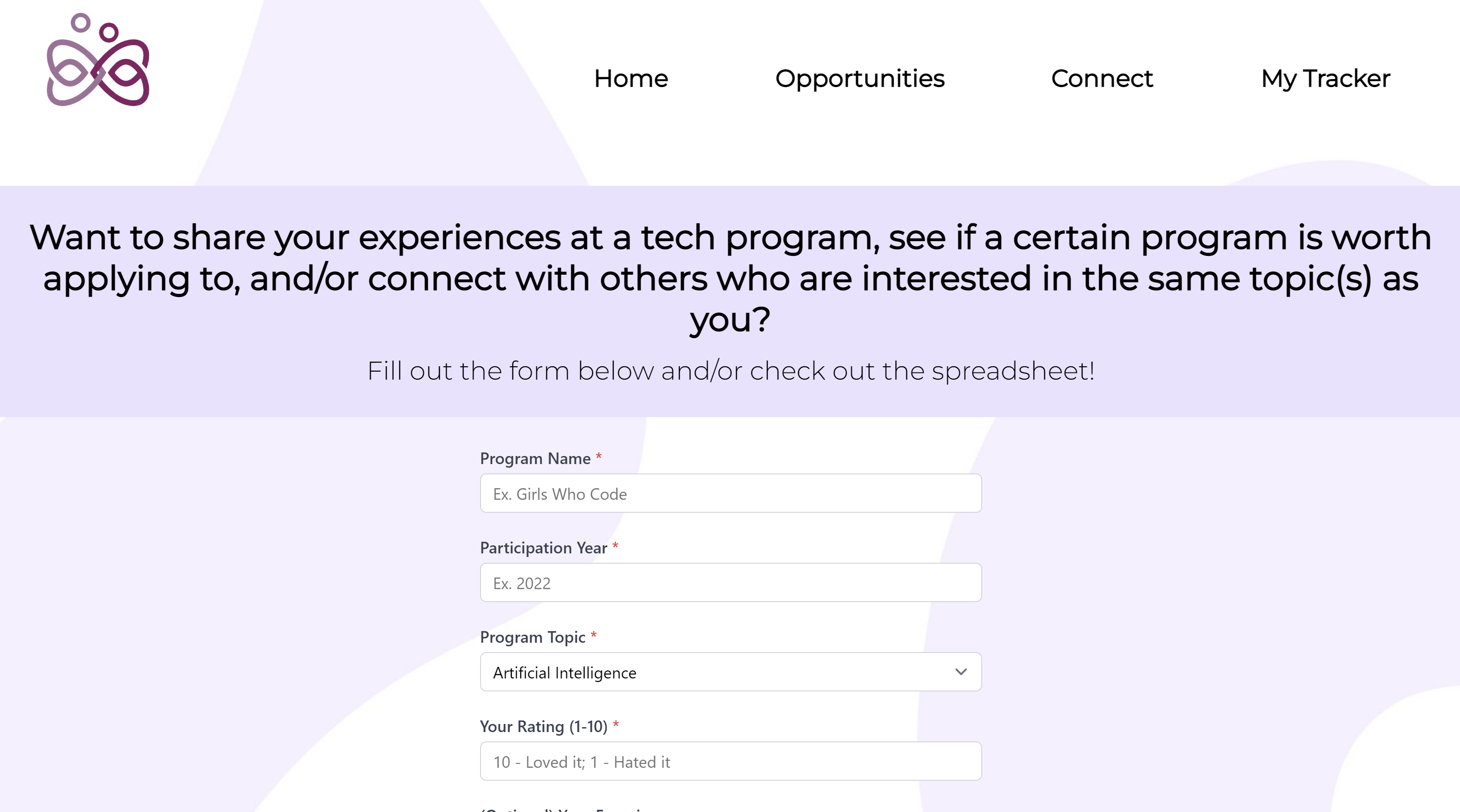Open the Home page
Screen dimensions: 1460x812
coord(631,78)
